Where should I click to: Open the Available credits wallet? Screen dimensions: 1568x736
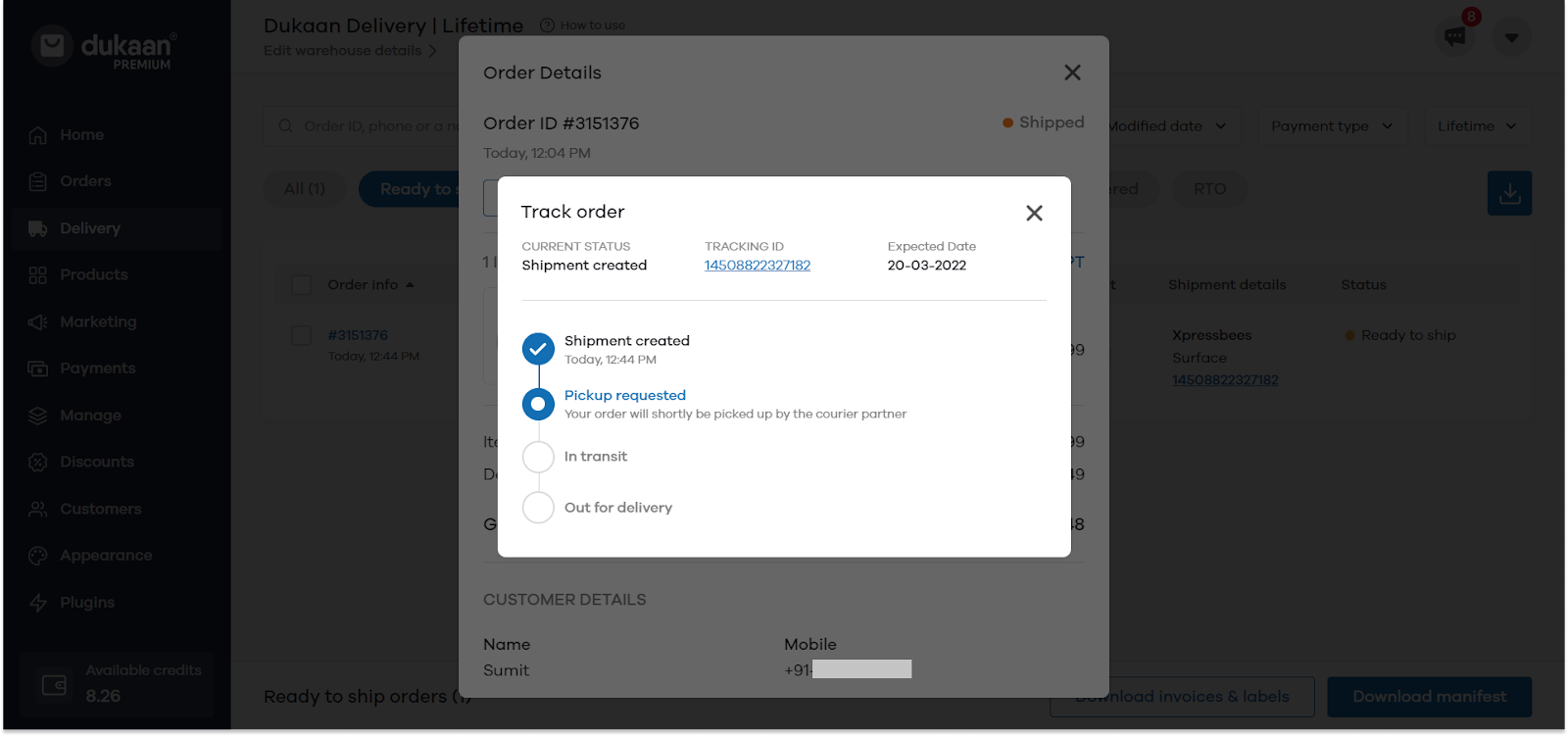pyautogui.click(x=118, y=684)
